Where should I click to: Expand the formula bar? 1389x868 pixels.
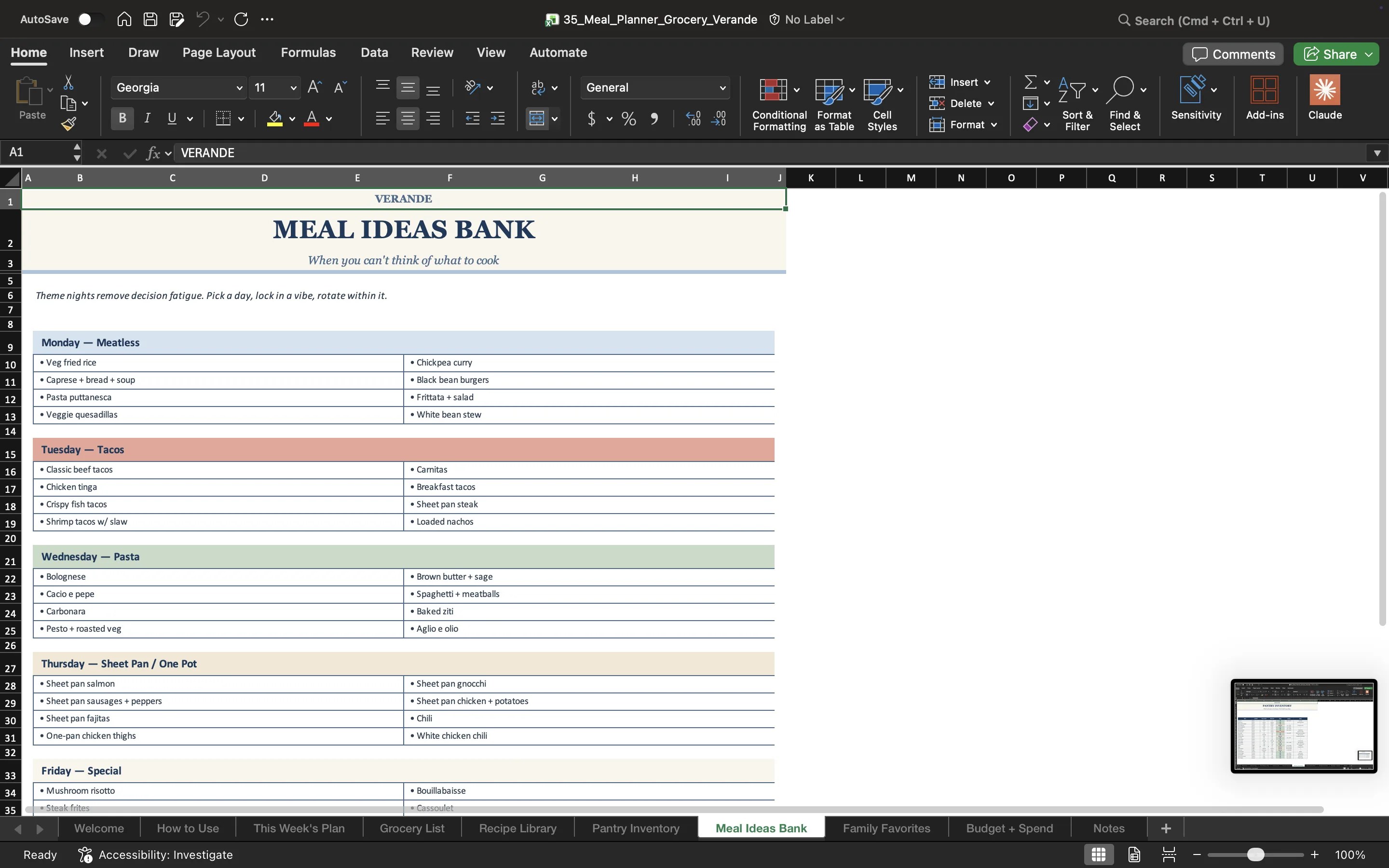tap(1377, 153)
